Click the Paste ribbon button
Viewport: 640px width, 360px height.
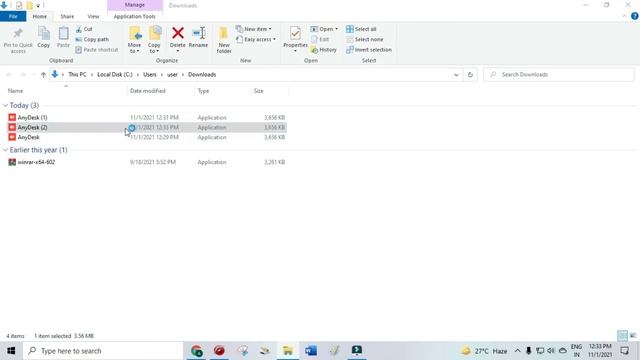click(63, 38)
